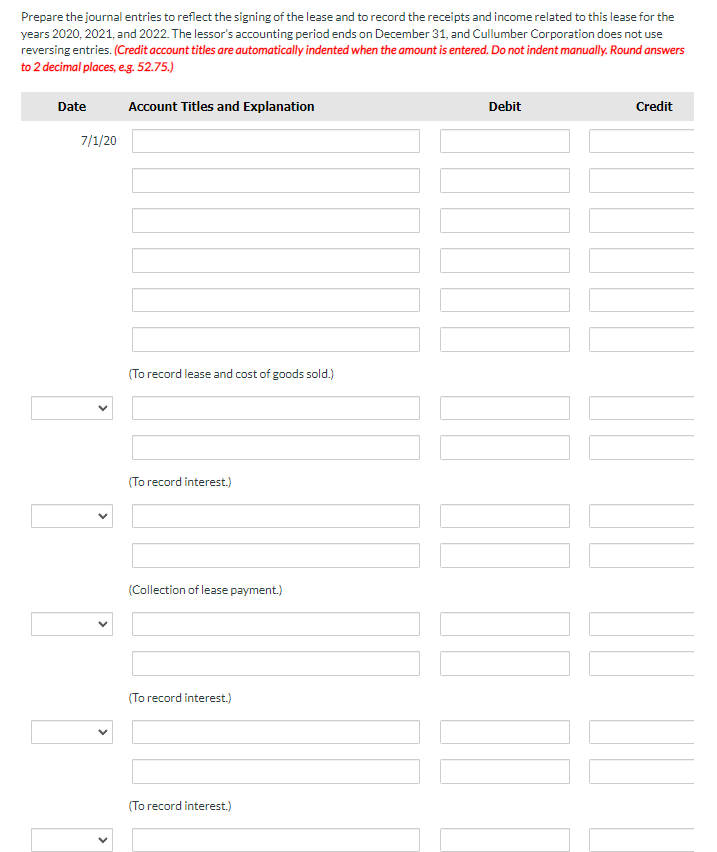Click the Credit column header
Viewport: 717px width, 852px height.
coord(654,106)
